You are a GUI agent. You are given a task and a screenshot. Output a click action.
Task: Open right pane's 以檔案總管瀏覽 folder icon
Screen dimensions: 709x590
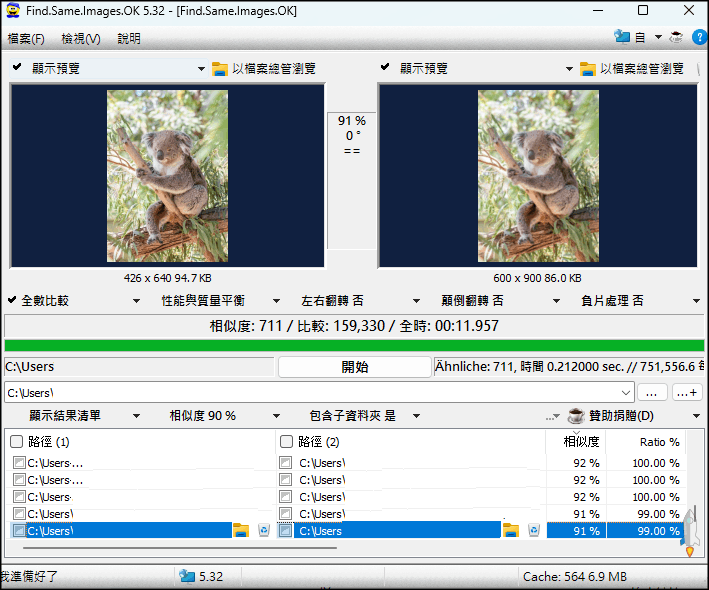588,69
